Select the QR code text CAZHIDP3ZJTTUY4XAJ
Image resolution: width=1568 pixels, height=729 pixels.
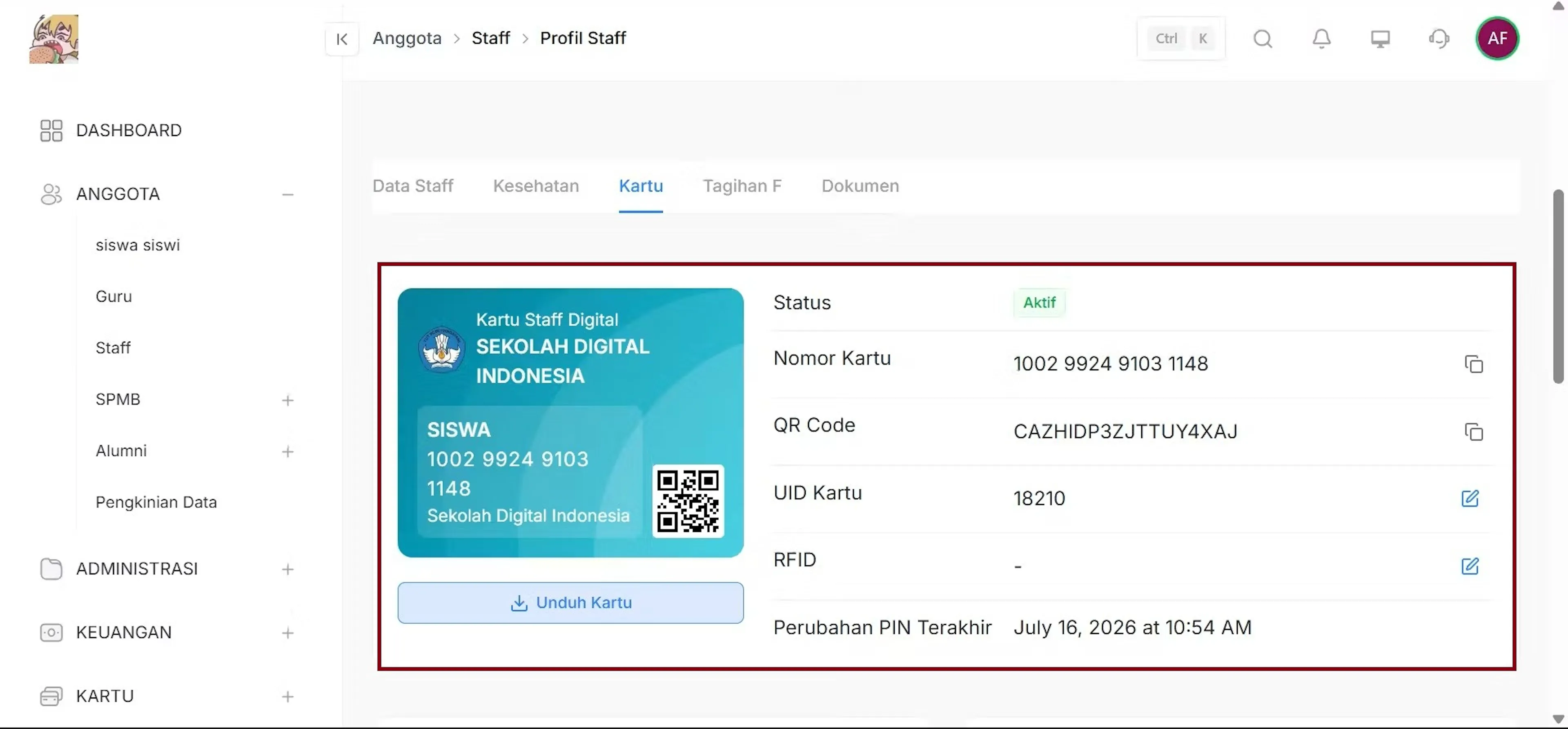pyautogui.click(x=1125, y=431)
